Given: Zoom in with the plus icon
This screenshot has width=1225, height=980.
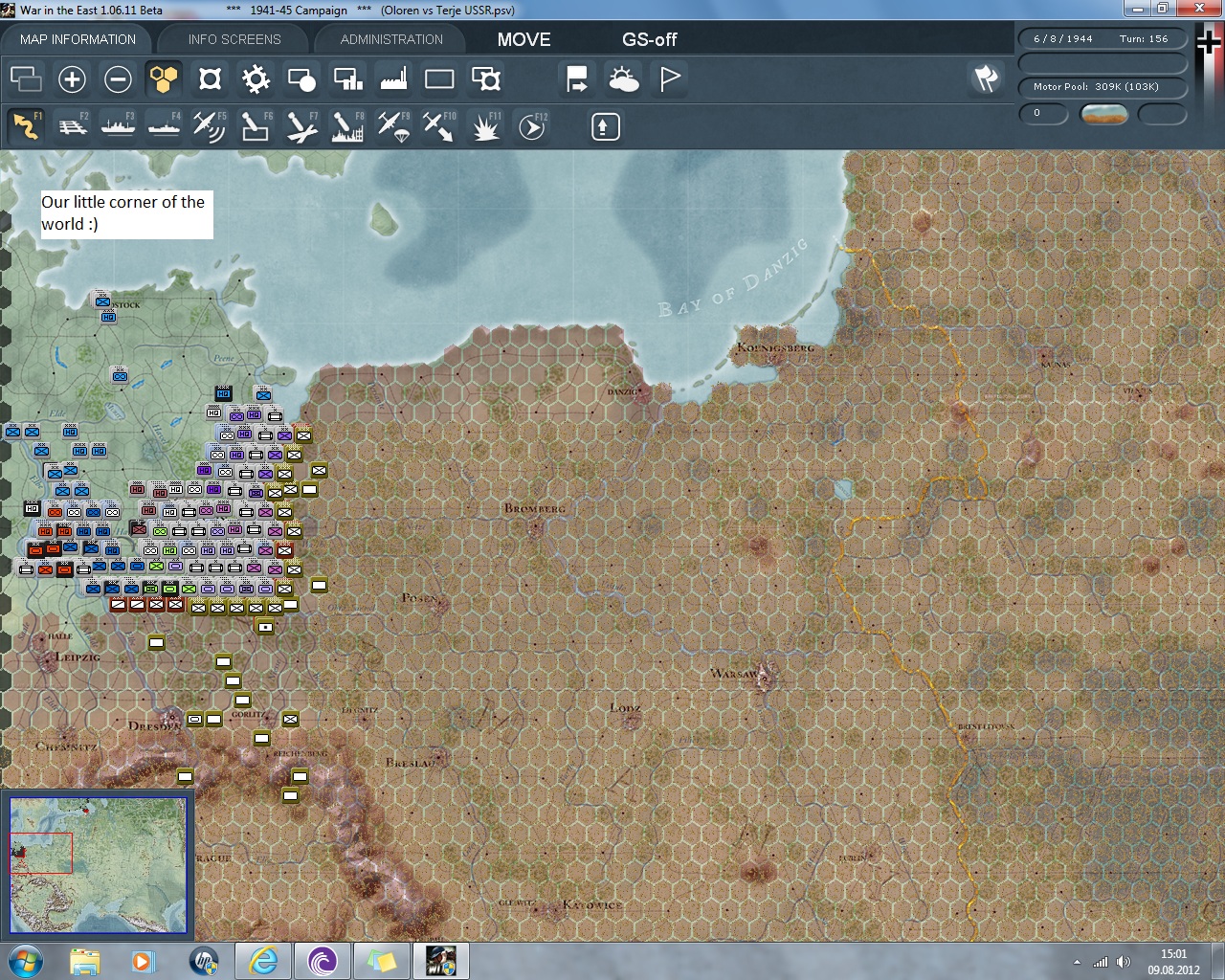Looking at the screenshot, I should 72,79.
